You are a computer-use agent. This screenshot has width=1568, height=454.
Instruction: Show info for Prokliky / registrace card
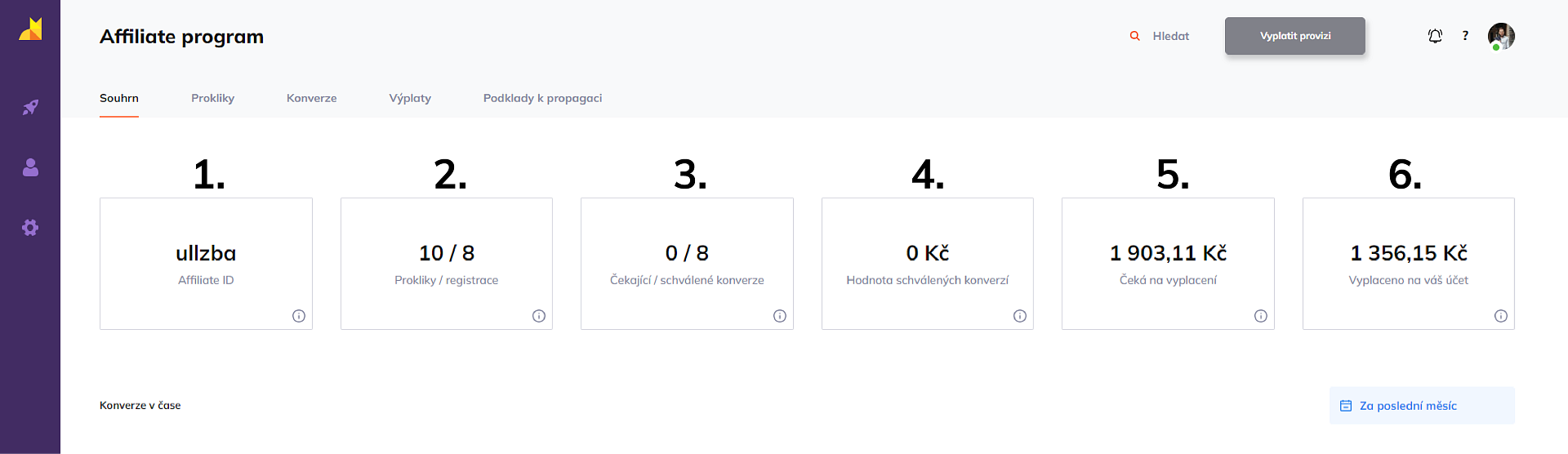pos(539,316)
